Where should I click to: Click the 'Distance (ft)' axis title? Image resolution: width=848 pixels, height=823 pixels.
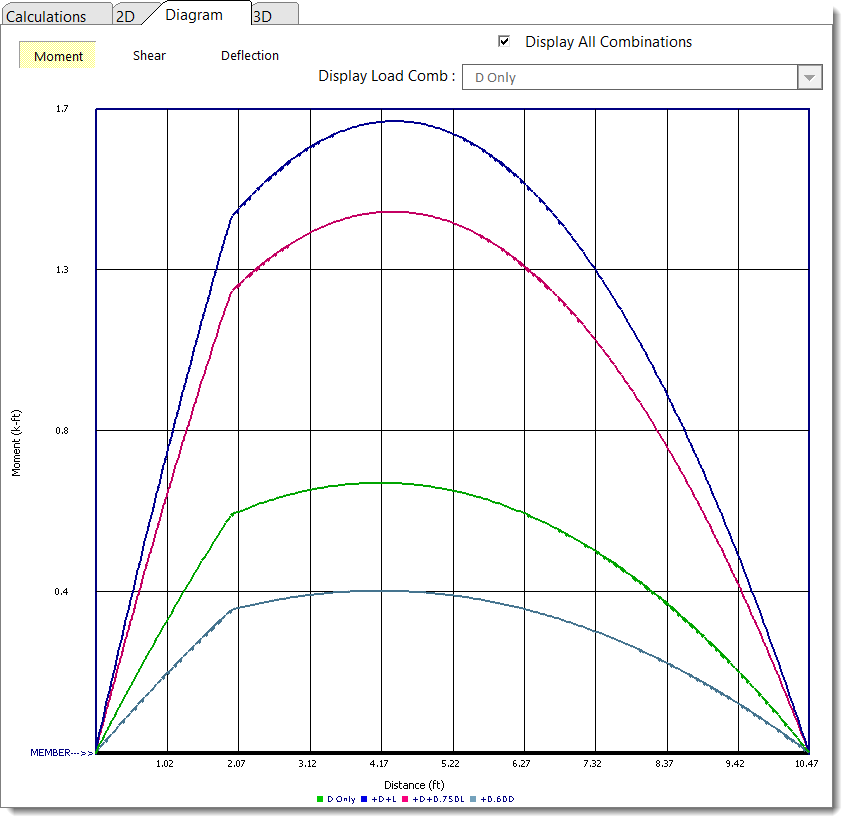coord(413,785)
